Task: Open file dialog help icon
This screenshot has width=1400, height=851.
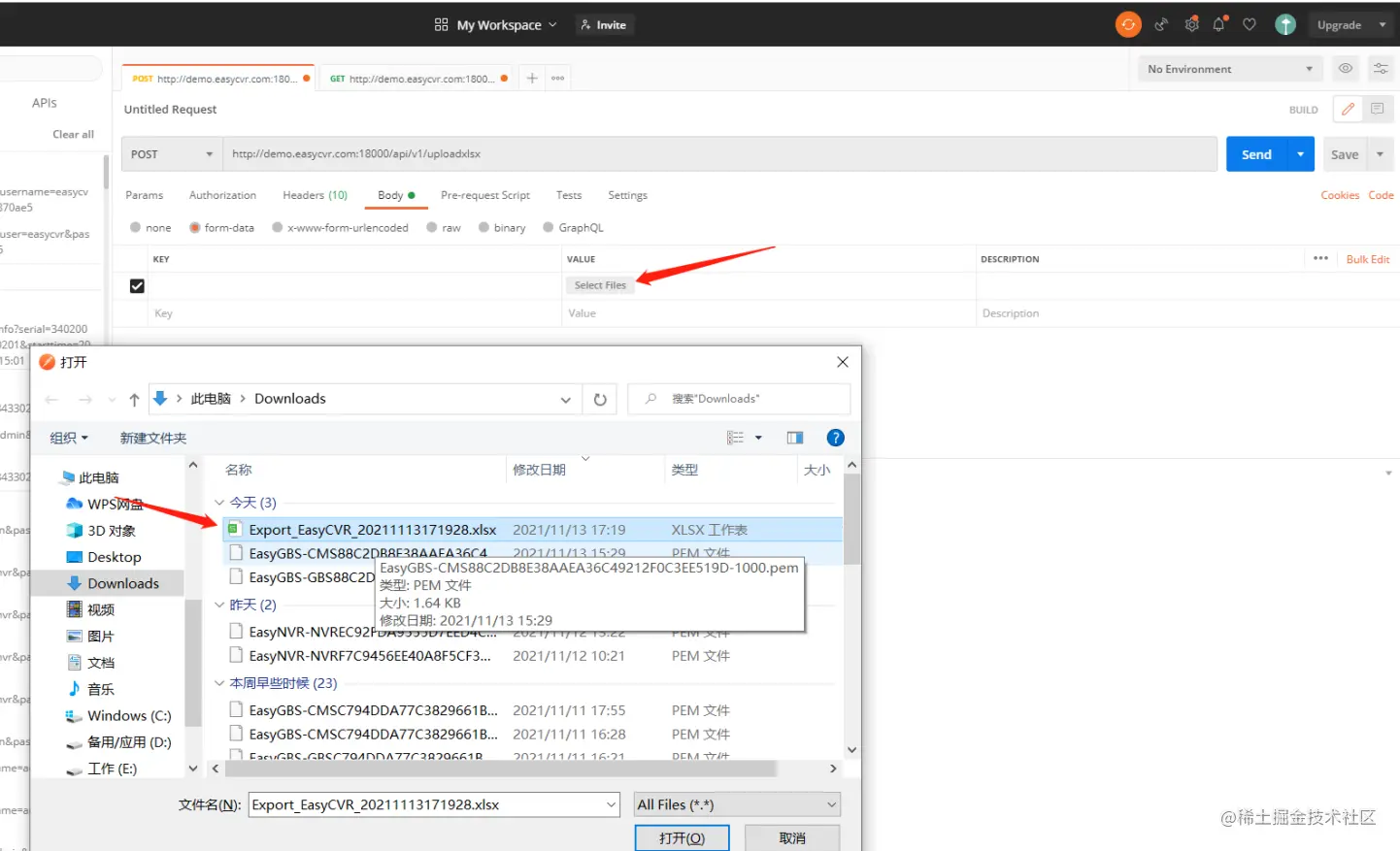Action: pyautogui.click(x=835, y=438)
